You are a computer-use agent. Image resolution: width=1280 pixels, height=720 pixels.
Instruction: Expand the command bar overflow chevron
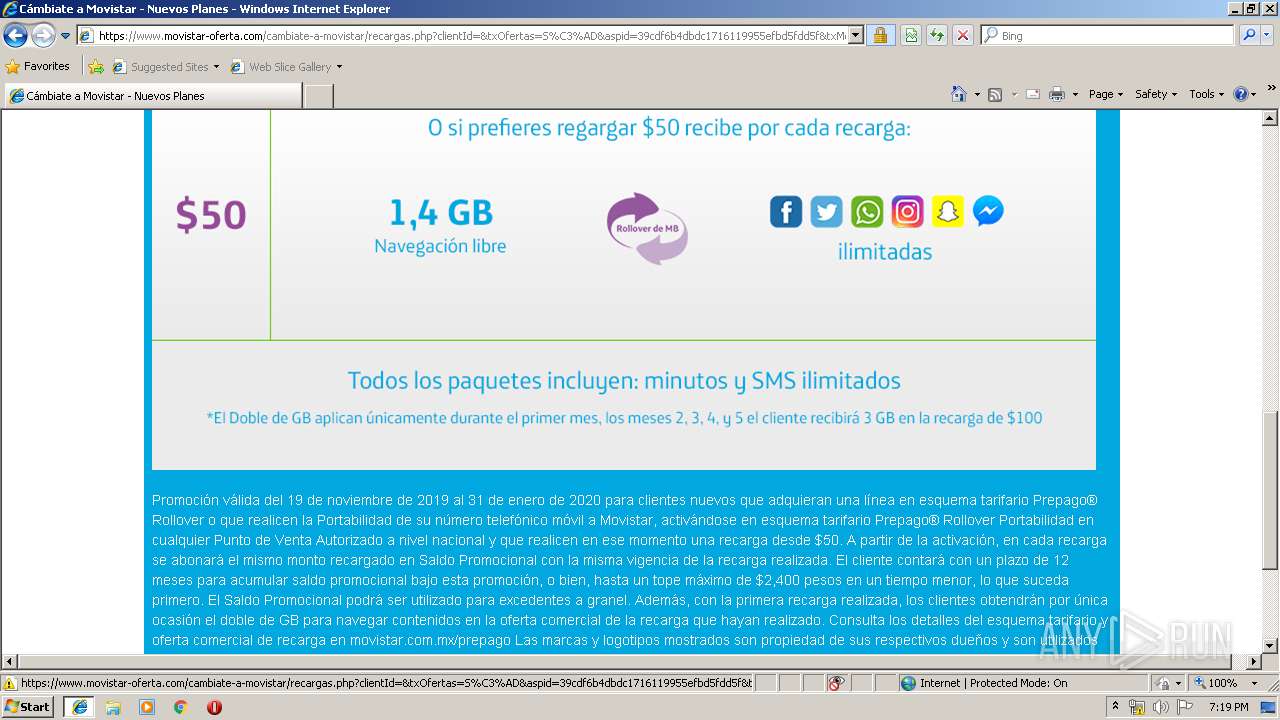[x=1271, y=88]
